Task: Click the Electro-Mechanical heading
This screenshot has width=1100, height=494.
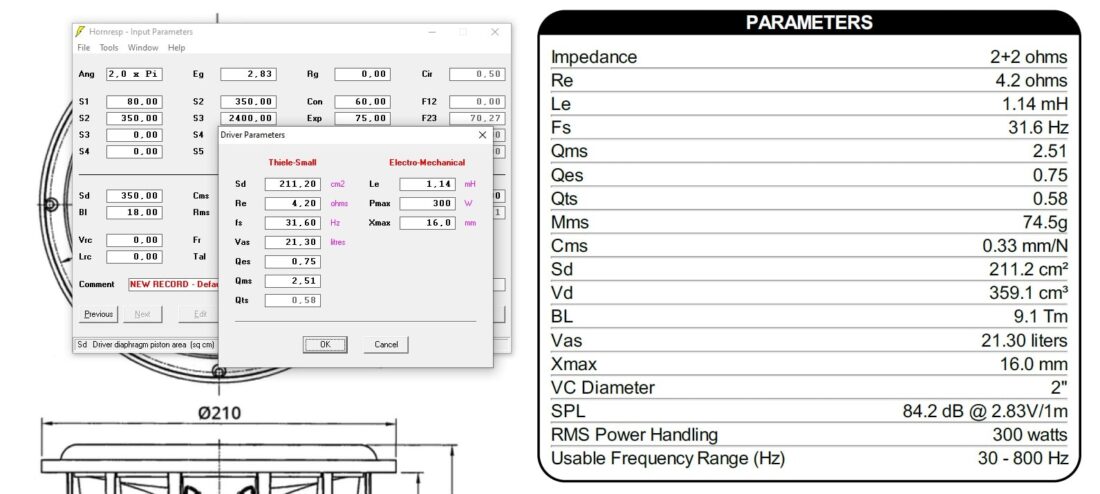Action: [427, 163]
